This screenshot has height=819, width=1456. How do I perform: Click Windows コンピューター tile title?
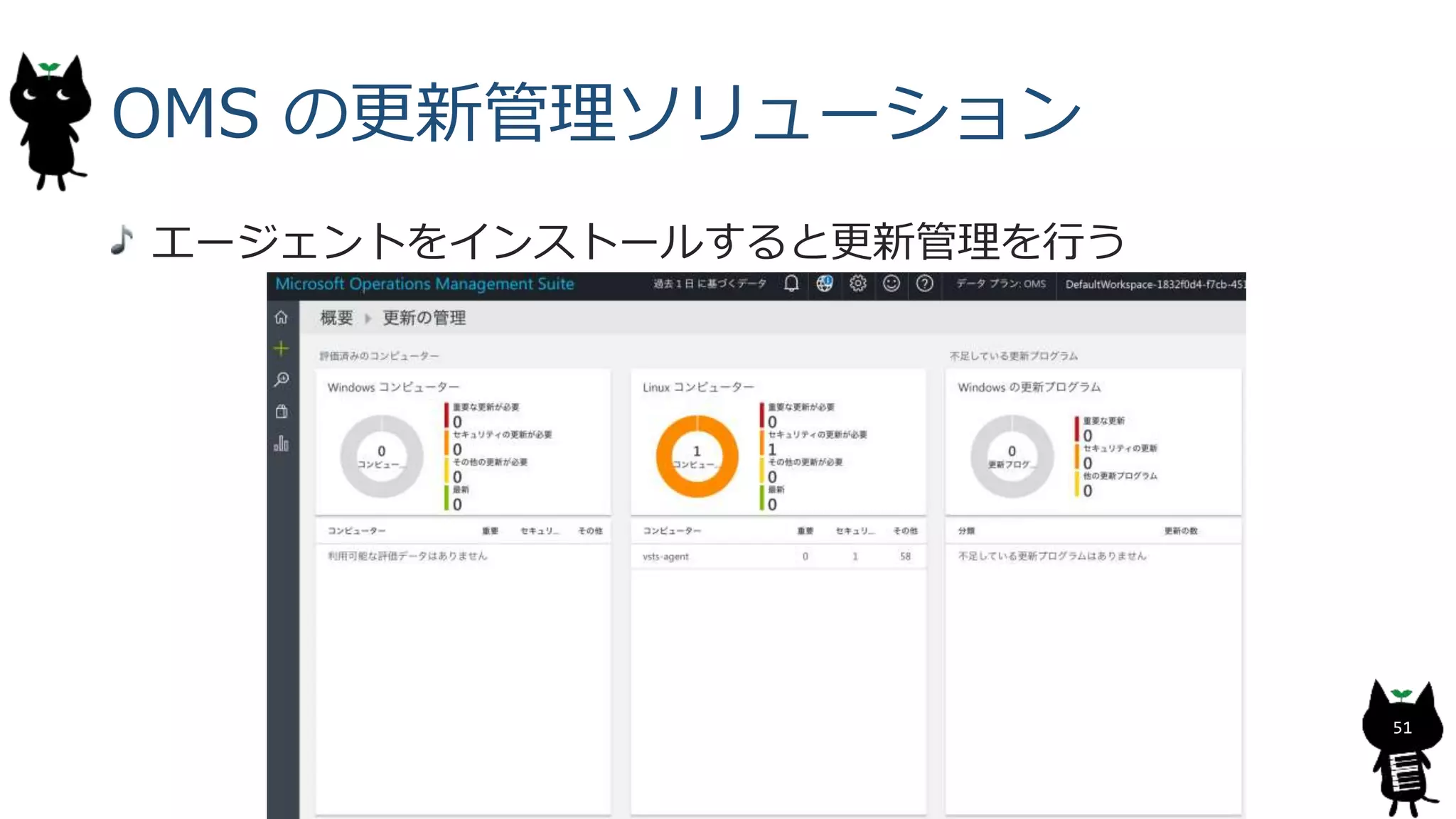pyautogui.click(x=393, y=387)
